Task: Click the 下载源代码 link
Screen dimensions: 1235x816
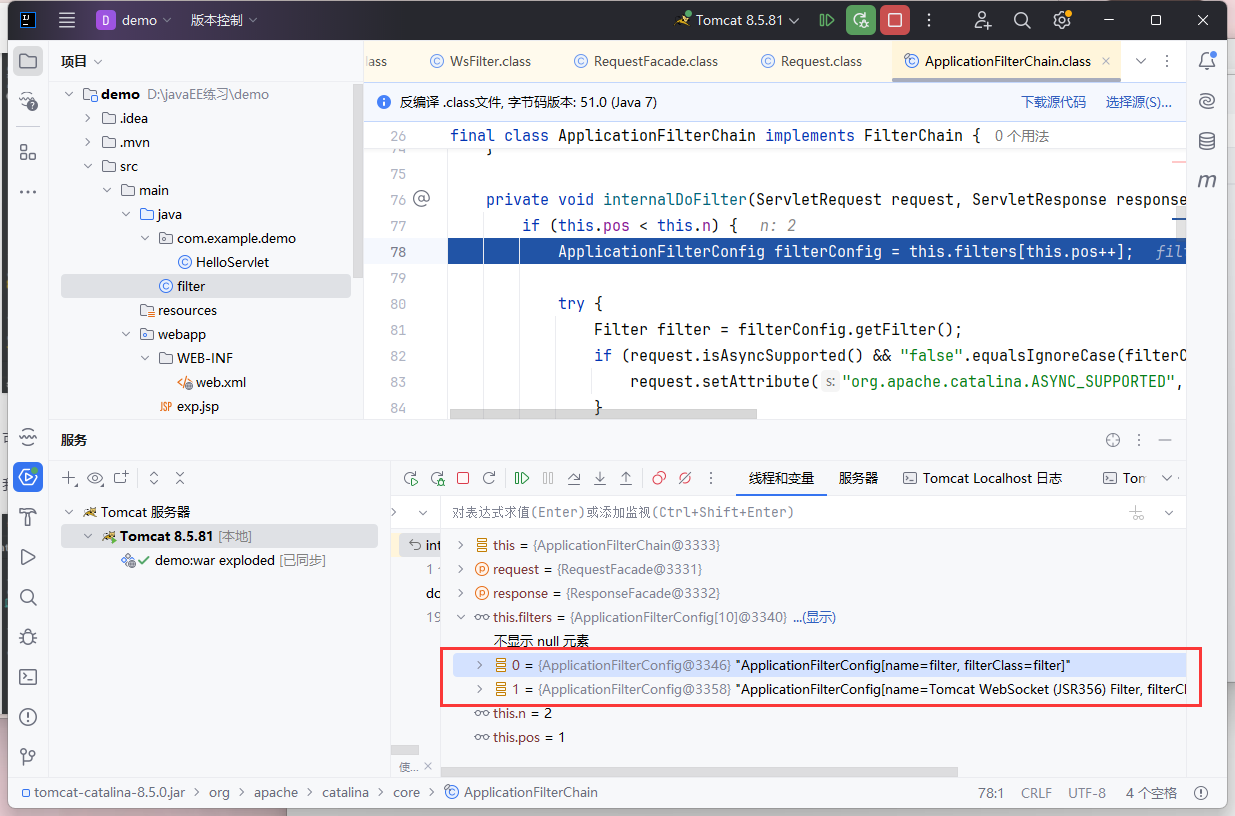Action: pyautogui.click(x=1053, y=102)
